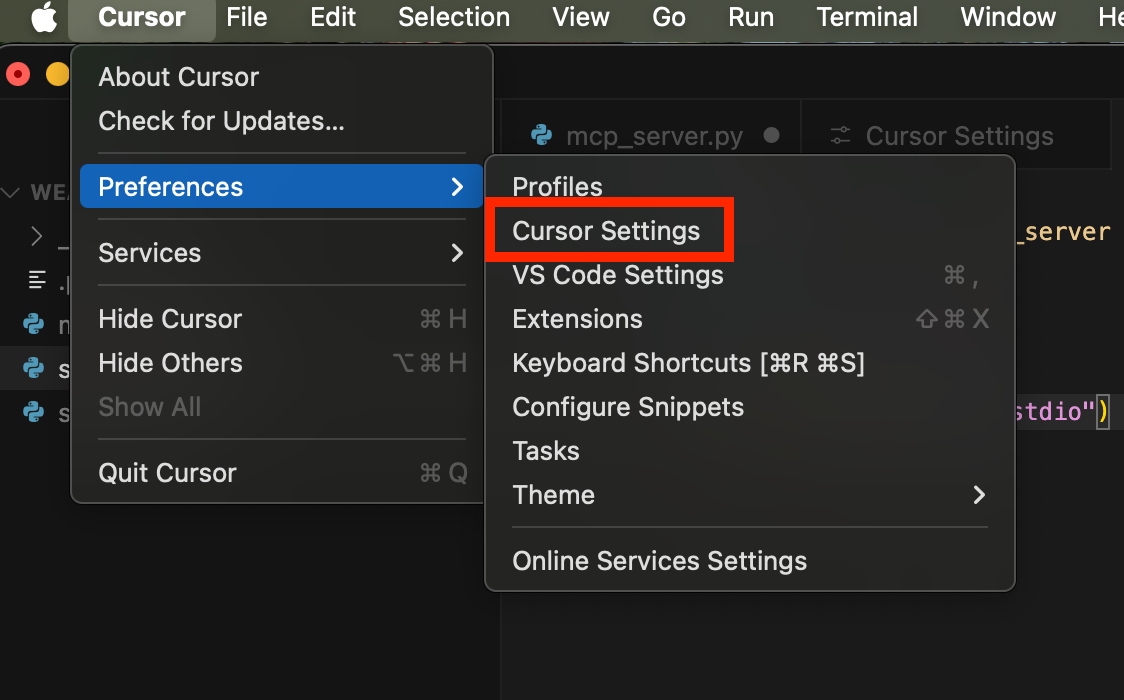Open the Cursor application menu

141,17
